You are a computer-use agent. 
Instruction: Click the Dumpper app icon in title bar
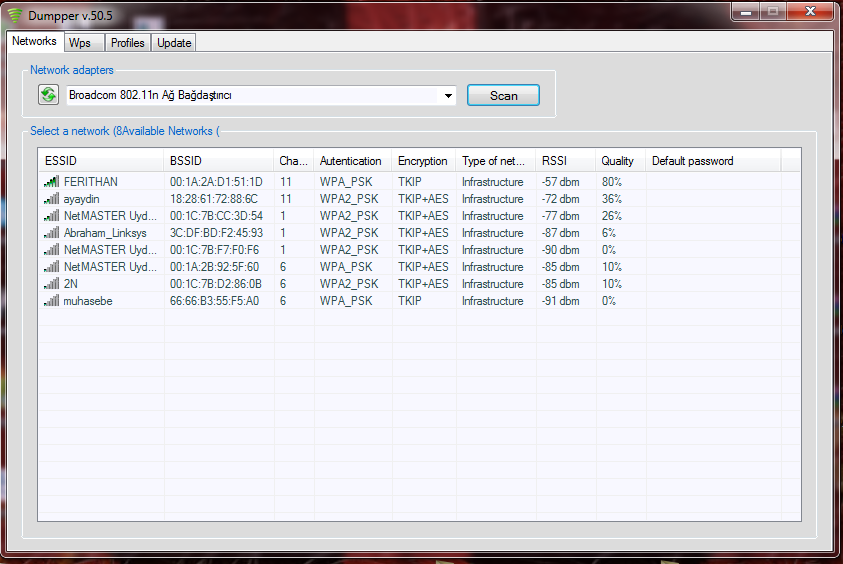tap(14, 15)
